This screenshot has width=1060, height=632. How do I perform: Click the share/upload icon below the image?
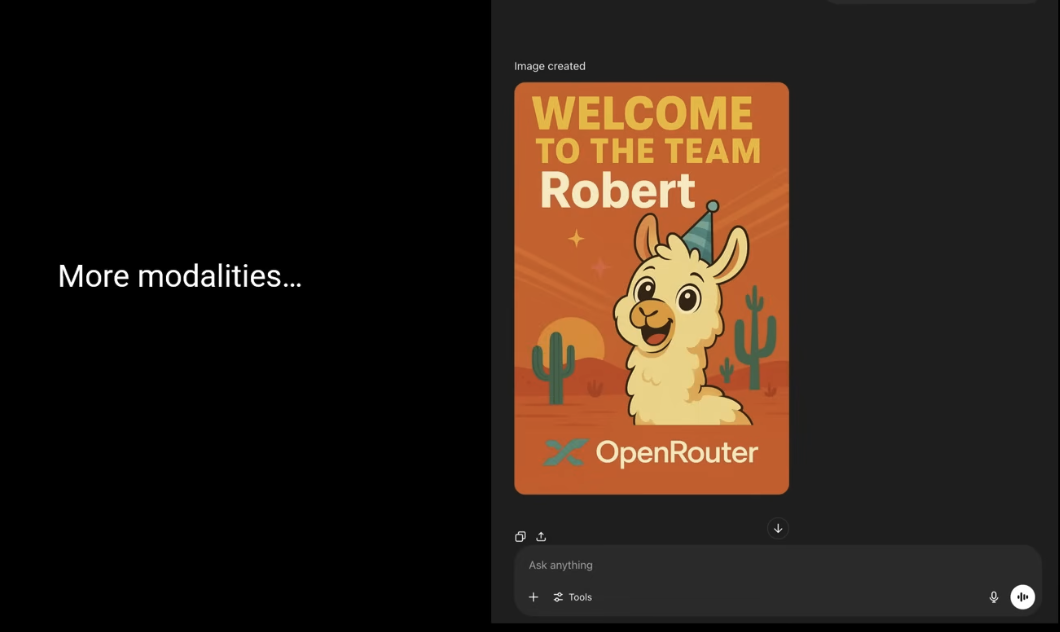541,536
